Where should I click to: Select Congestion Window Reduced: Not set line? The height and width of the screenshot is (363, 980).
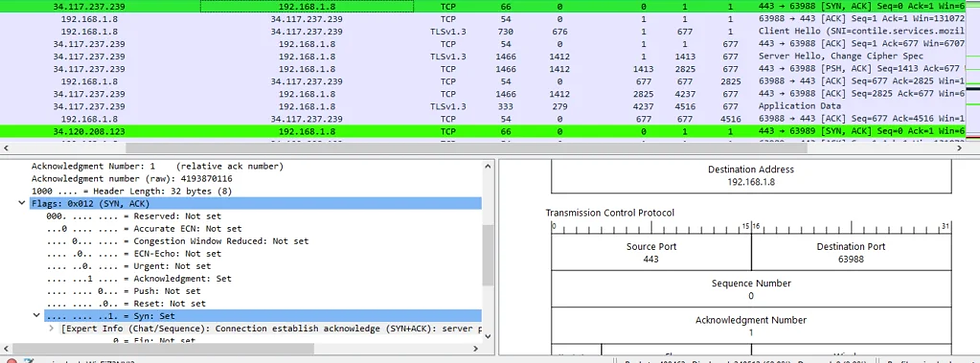tap(178, 241)
